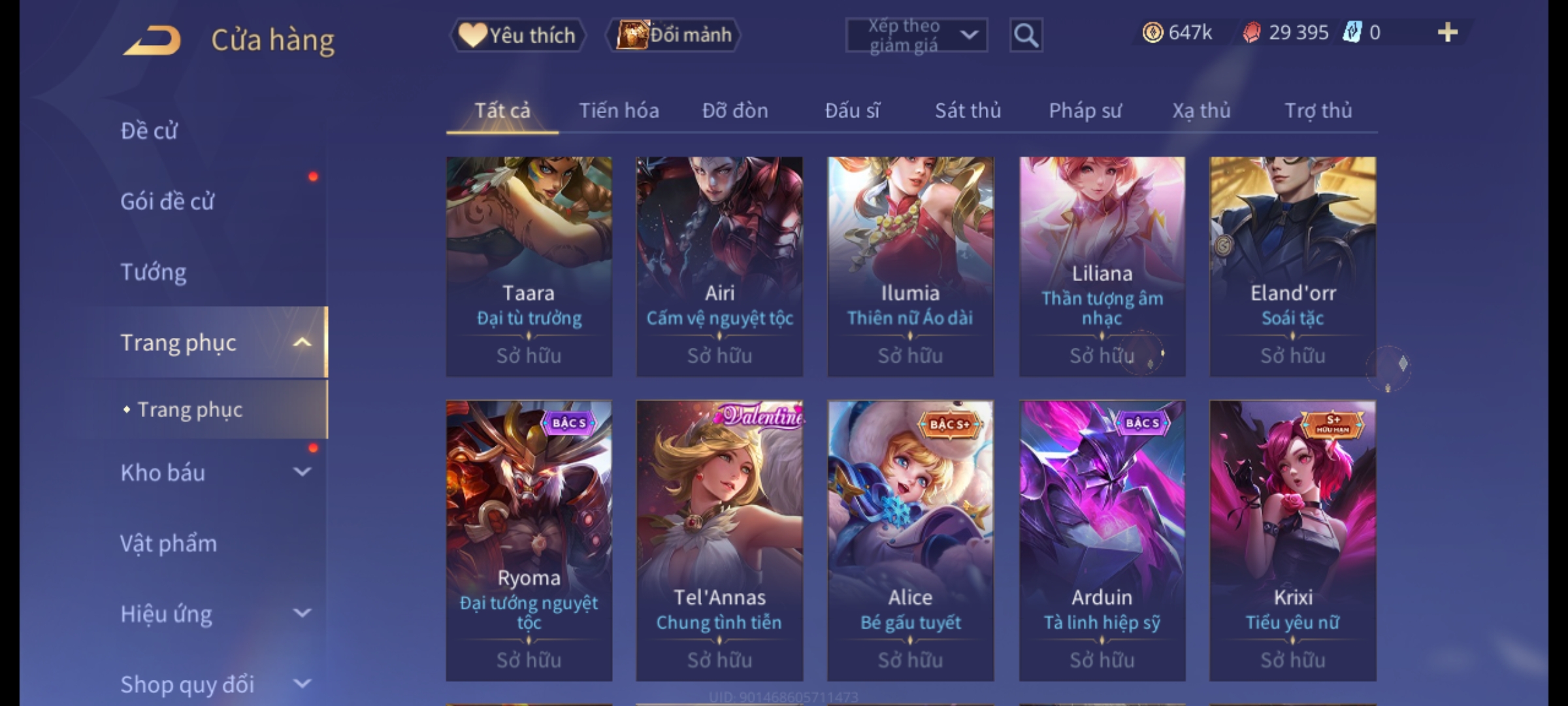The image size is (1568, 706).
Task: Switch to the Pháp sư tab
Action: tap(1085, 110)
